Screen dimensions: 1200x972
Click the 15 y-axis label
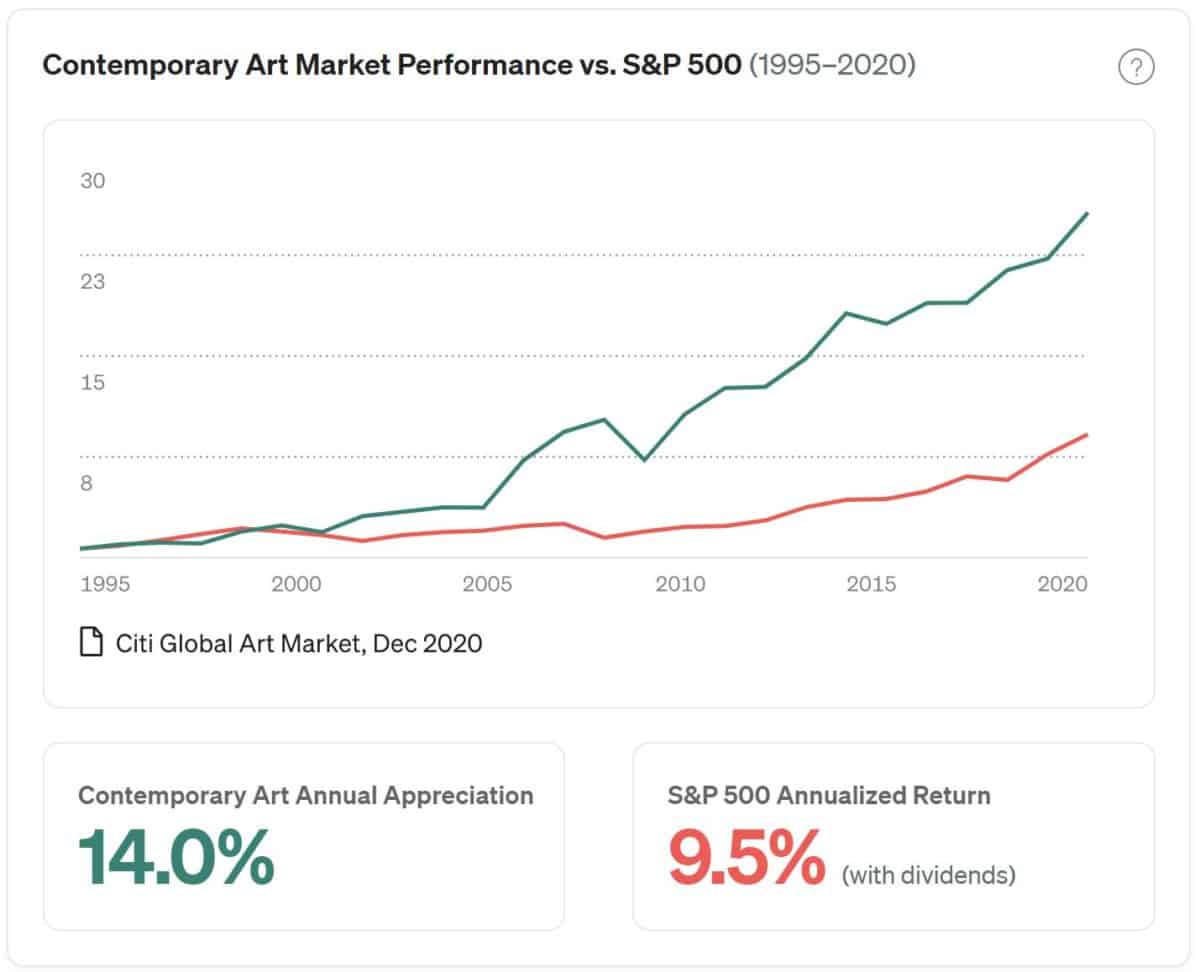[93, 383]
